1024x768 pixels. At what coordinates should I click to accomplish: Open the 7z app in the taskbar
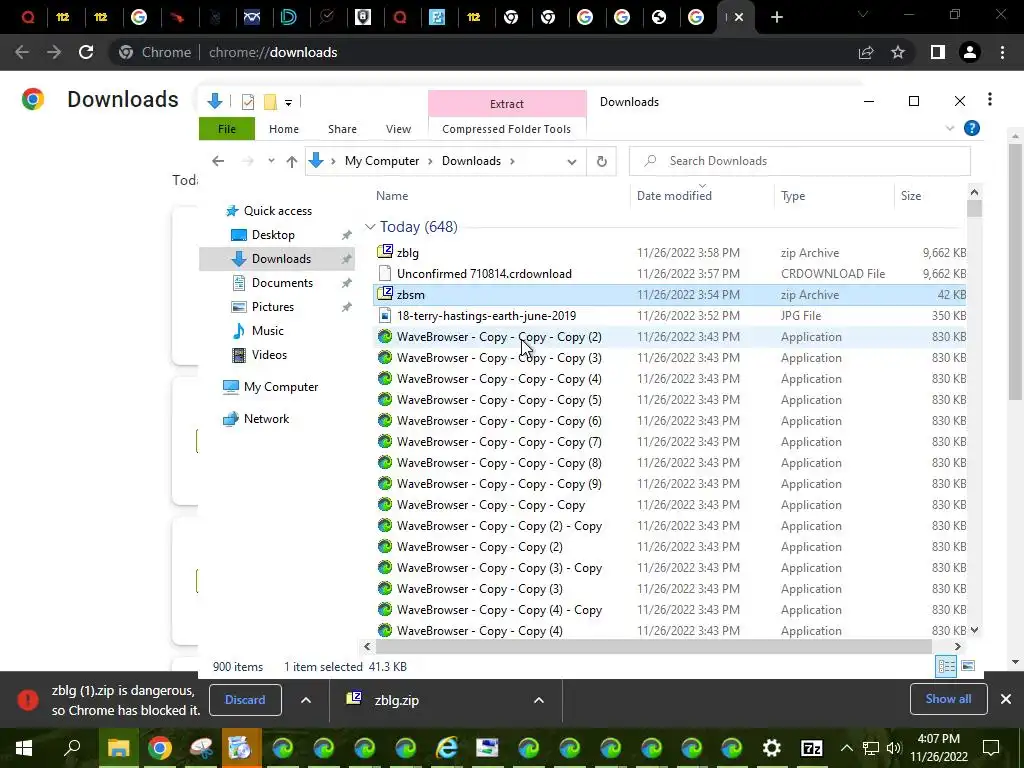812,748
